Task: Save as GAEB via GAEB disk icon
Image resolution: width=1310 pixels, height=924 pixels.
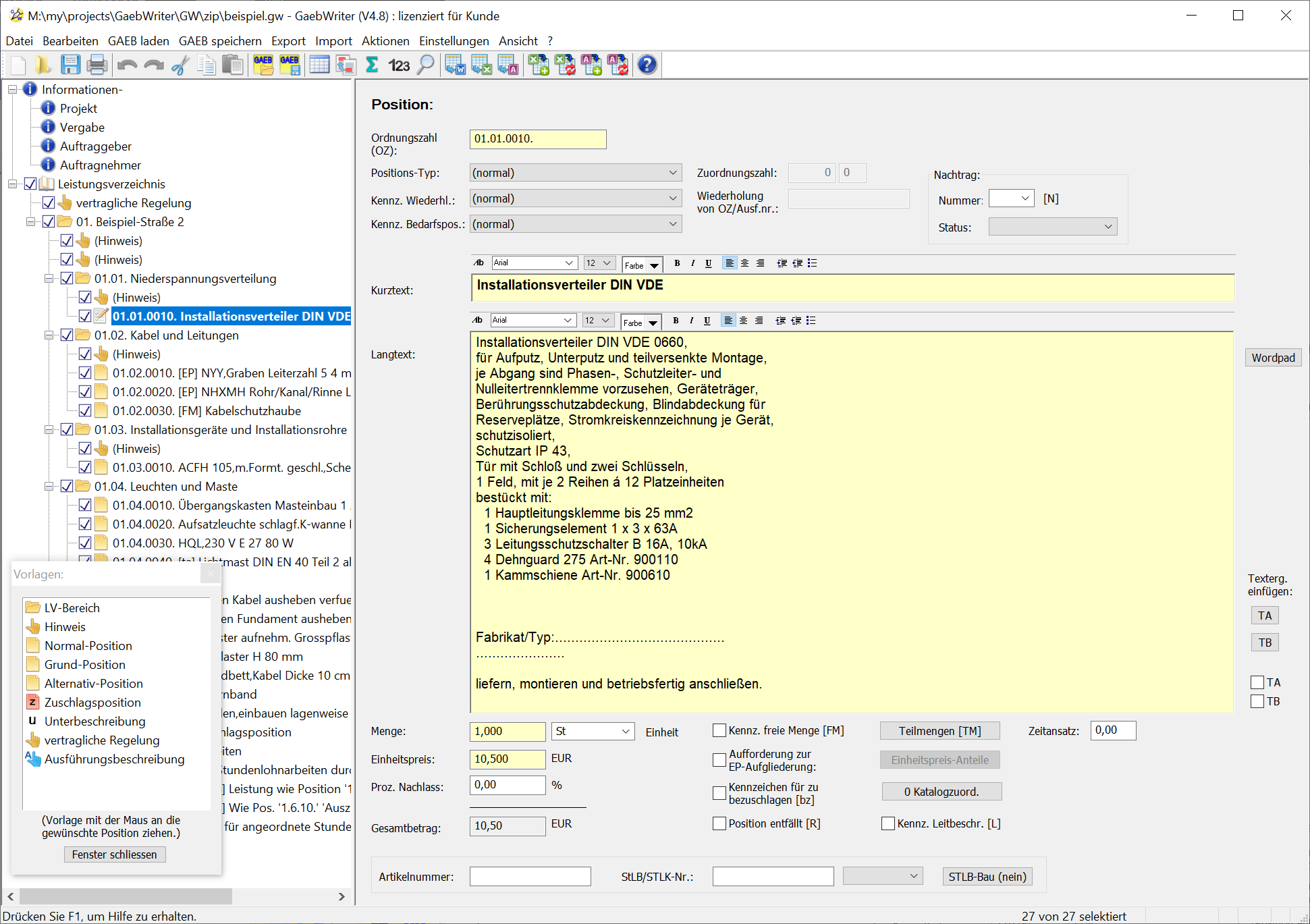Action: coord(290,65)
